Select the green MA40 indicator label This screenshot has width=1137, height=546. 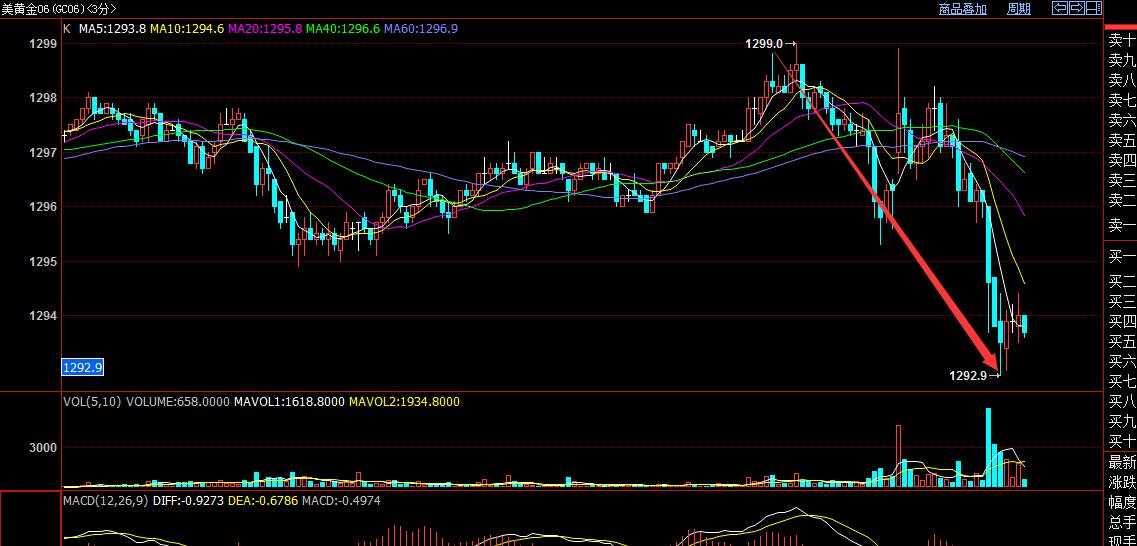click(343, 29)
